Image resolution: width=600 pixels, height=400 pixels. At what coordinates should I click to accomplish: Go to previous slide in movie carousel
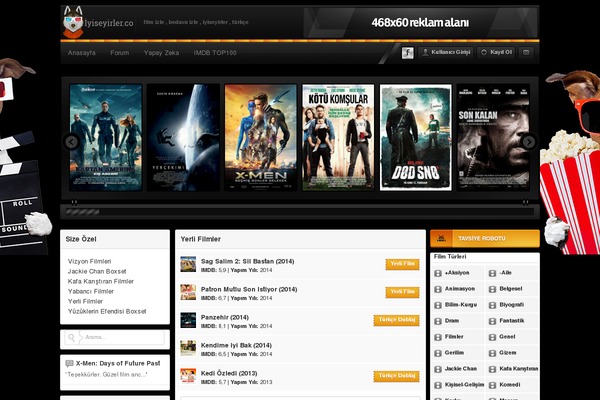click(72, 142)
